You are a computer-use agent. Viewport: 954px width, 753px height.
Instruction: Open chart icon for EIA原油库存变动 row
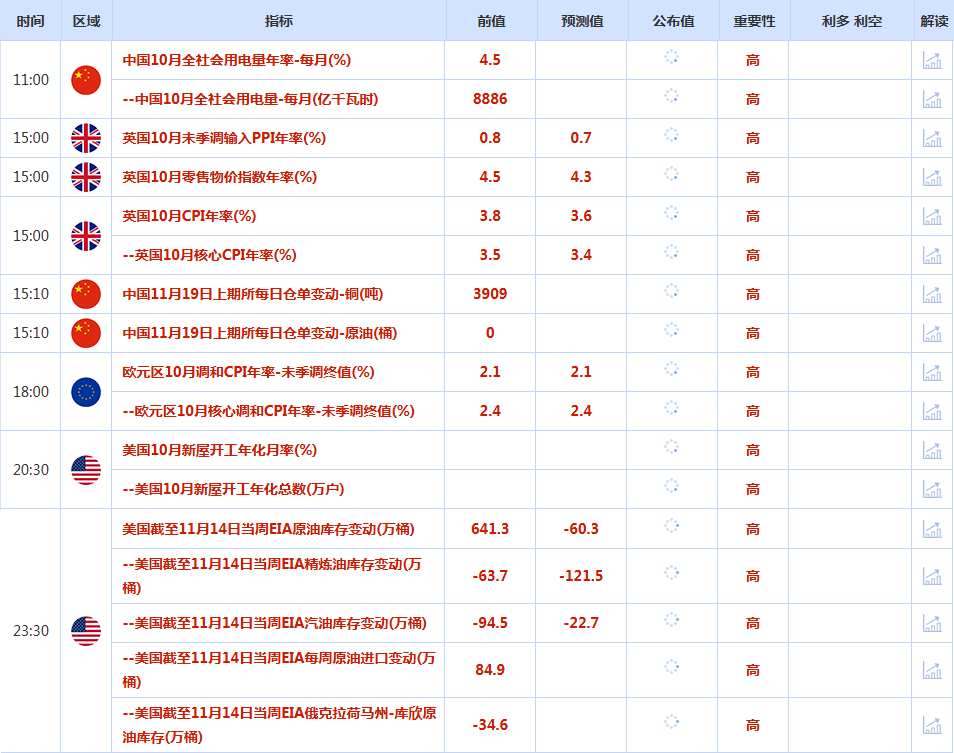(x=932, y=529)
